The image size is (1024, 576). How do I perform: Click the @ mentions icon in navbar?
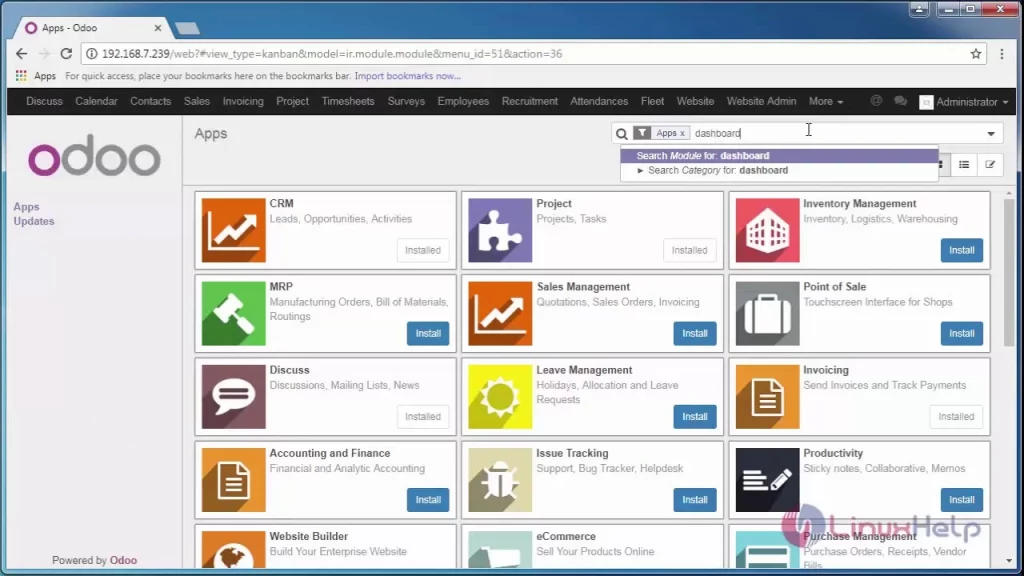point(877,101)
